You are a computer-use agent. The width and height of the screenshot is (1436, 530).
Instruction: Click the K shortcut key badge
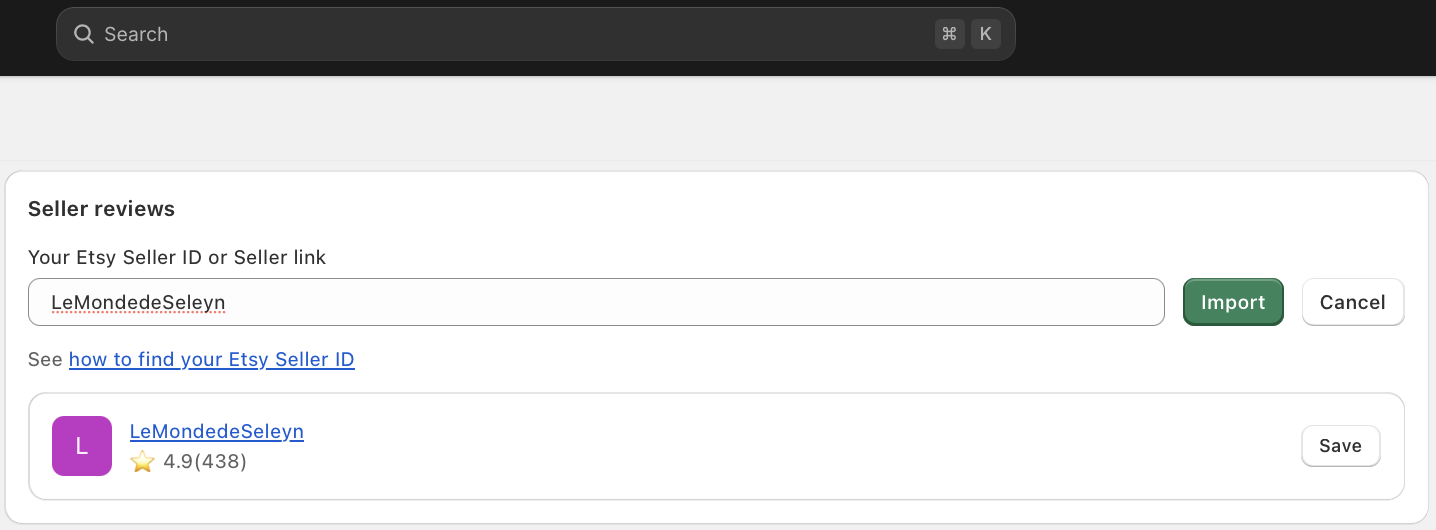[985, 34]
